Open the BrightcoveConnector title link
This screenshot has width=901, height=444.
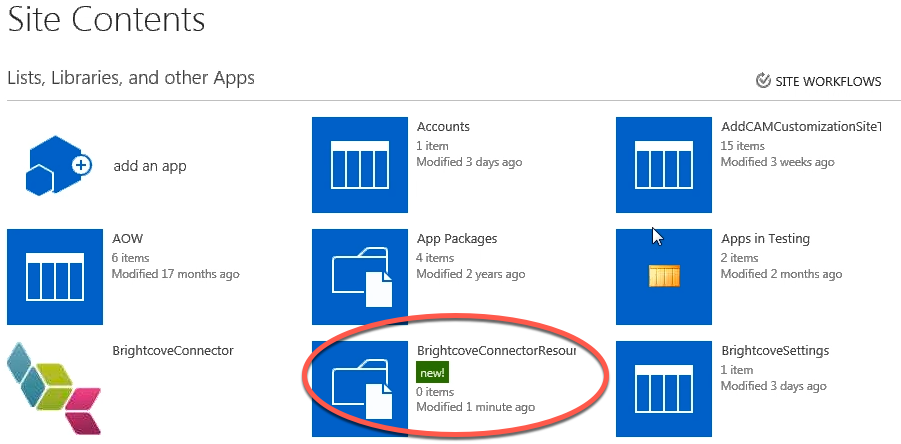click(173, 351)
